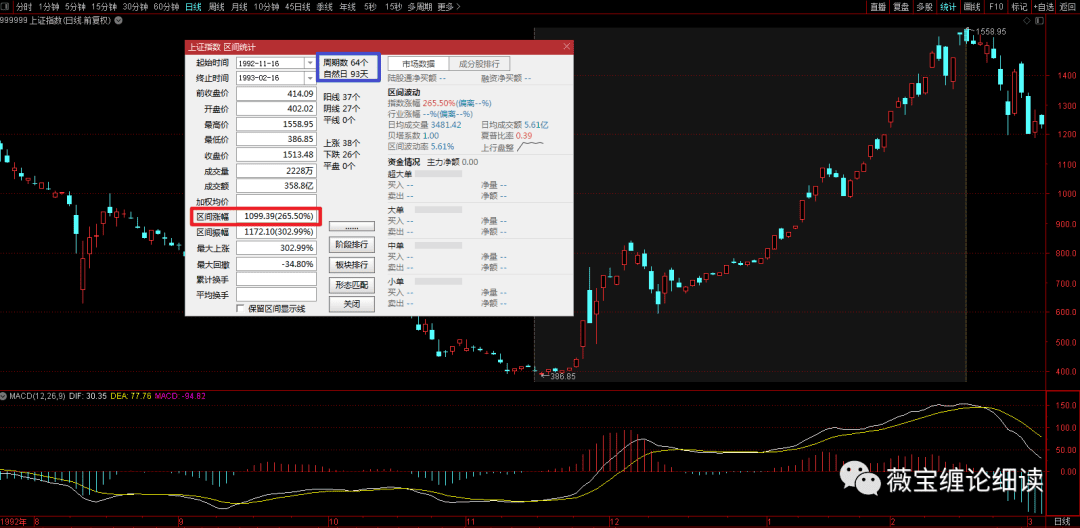
Task: Select the 60分钟 period
Action: [x=167, y=7]
